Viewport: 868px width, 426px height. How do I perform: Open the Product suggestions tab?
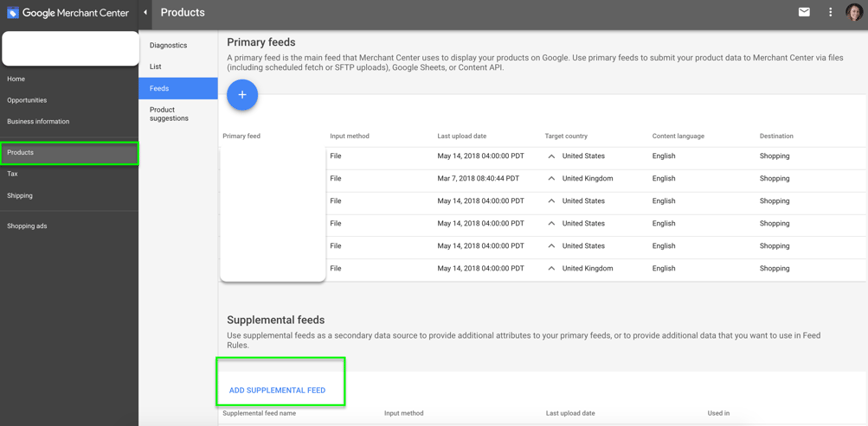click(169, 114)
